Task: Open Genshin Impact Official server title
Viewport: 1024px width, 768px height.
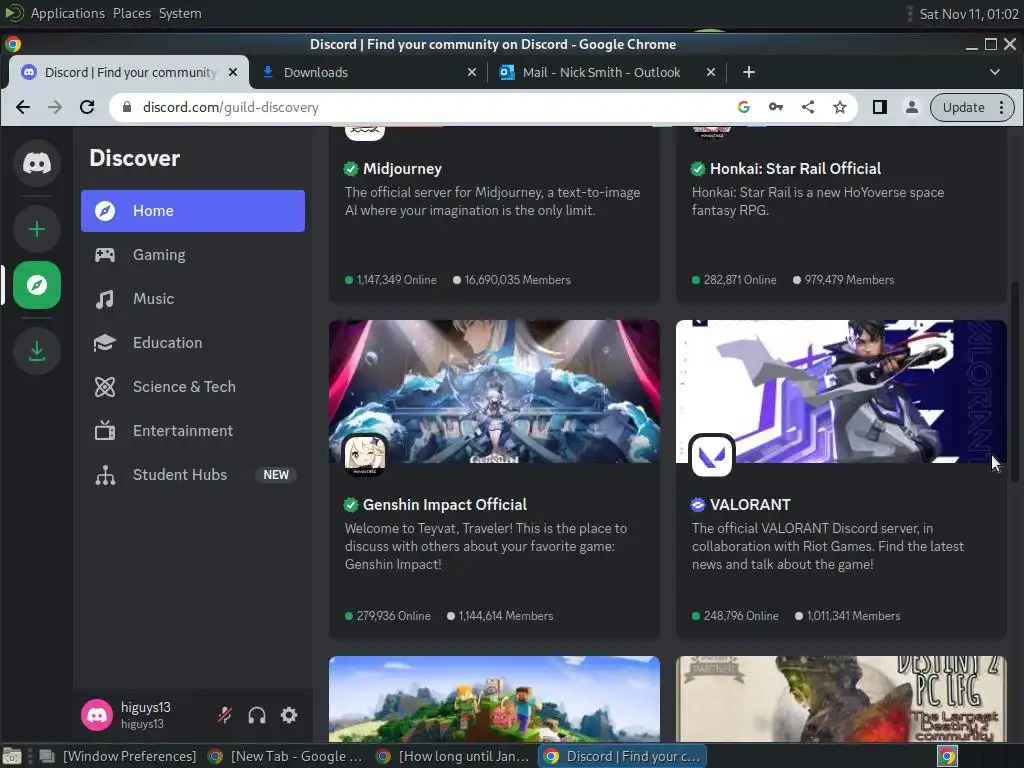Action: click(x=444, y=504)
